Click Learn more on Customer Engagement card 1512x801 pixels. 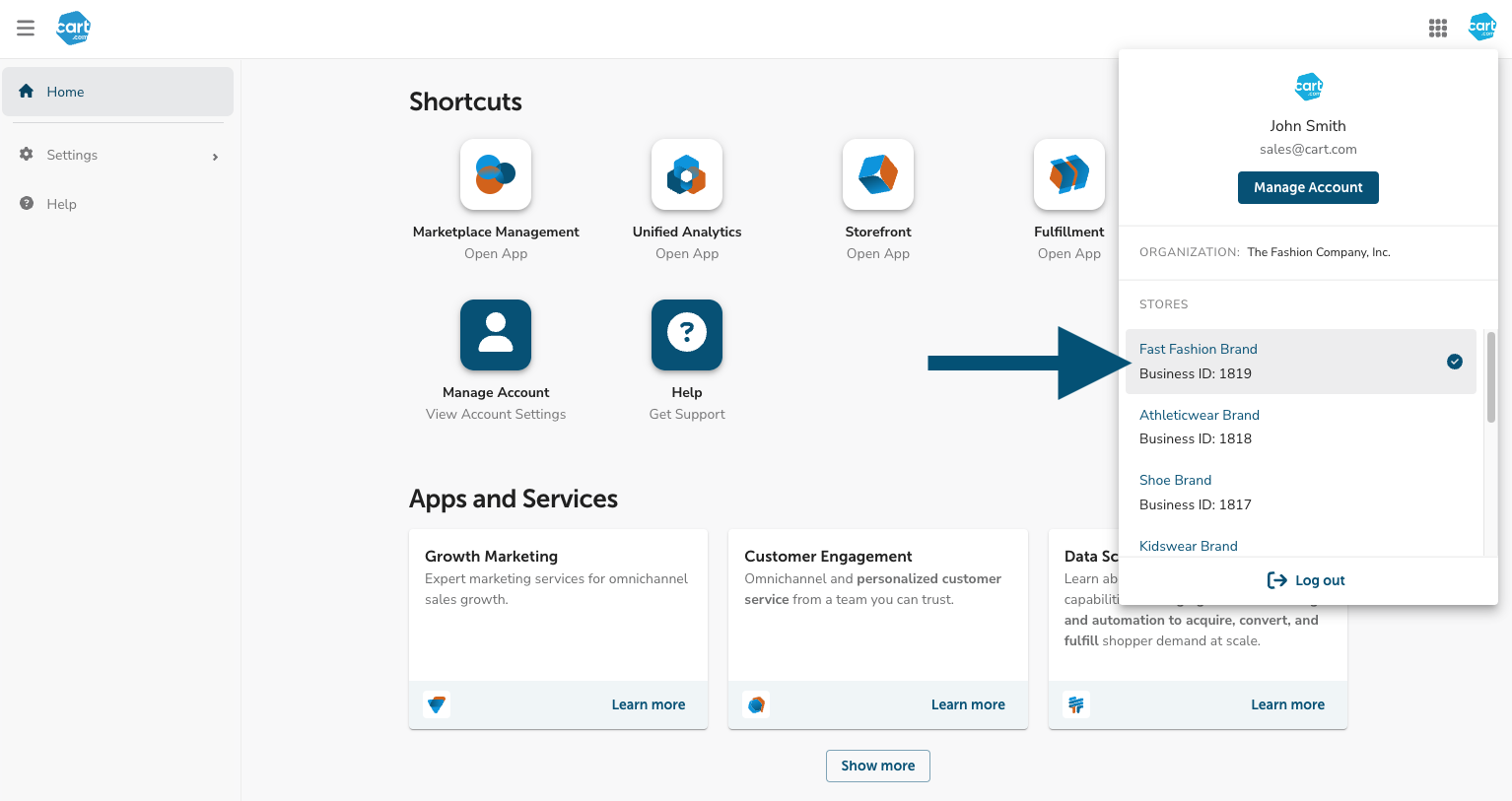click(x=967, y=704)
